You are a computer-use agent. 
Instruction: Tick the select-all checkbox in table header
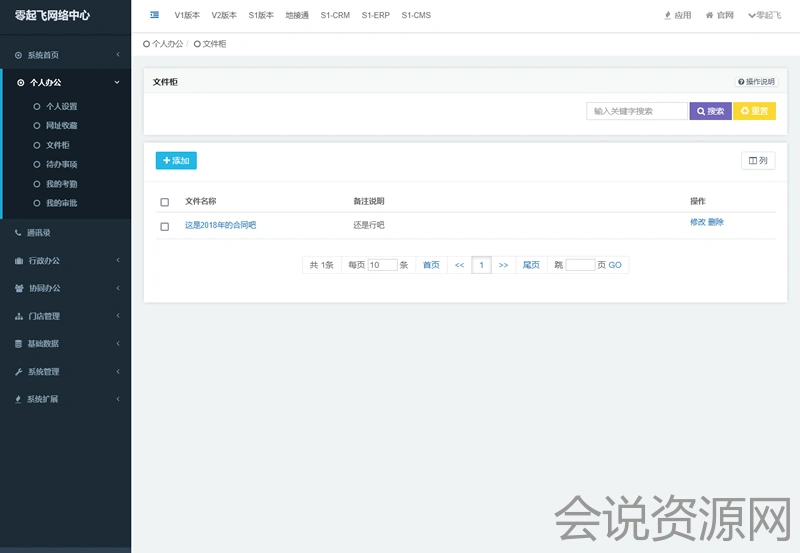click(165, 202)
